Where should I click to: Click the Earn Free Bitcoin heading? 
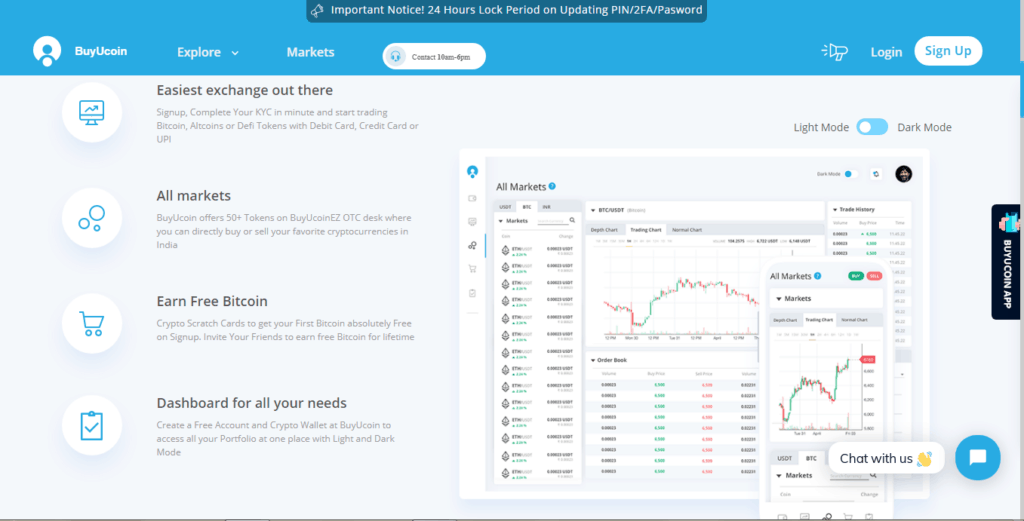click(212, 302)
